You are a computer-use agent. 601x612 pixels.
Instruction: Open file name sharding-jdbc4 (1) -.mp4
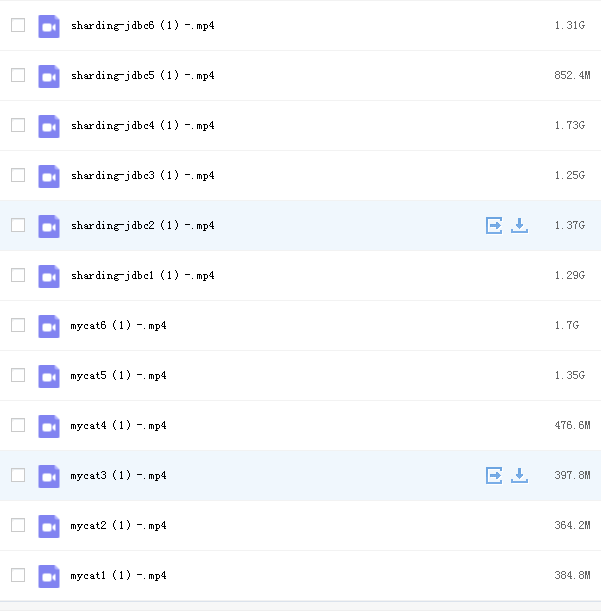(142, 126)
